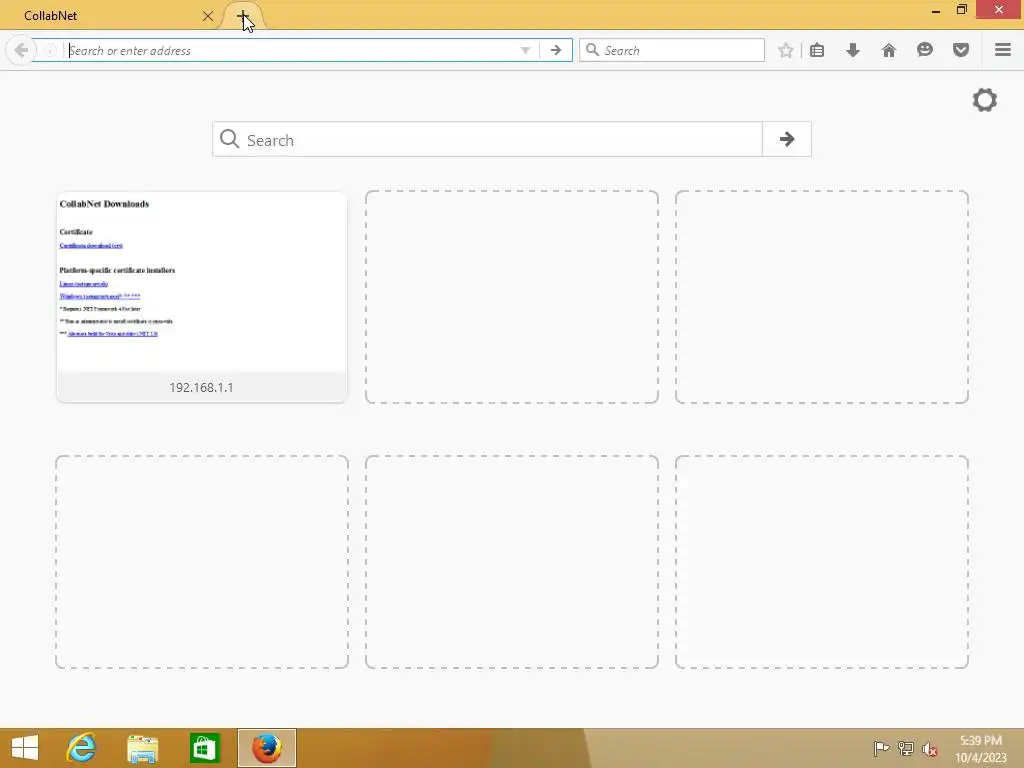Close the CollabNet tab
This screenshot has width=1024, height=768.
208,16
